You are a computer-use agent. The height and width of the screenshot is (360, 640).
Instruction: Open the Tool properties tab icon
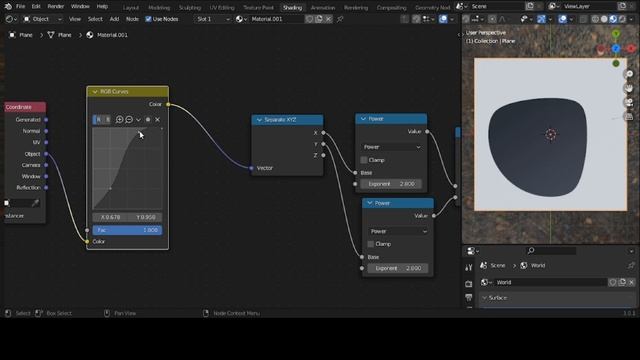click(469, 268)
